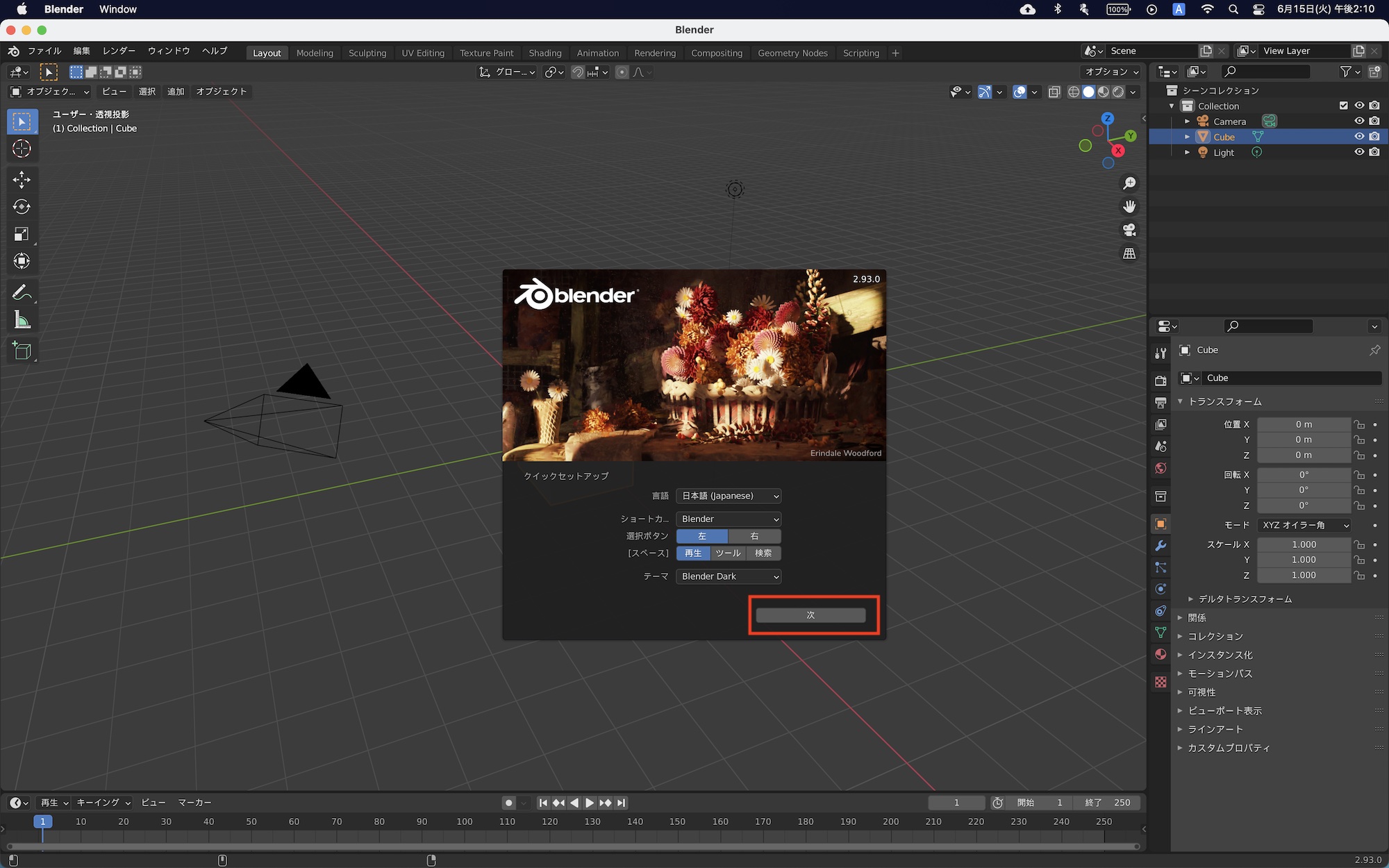
Task: Expand the デルタトランスフォーム panel
Action: coord(1245,599)
